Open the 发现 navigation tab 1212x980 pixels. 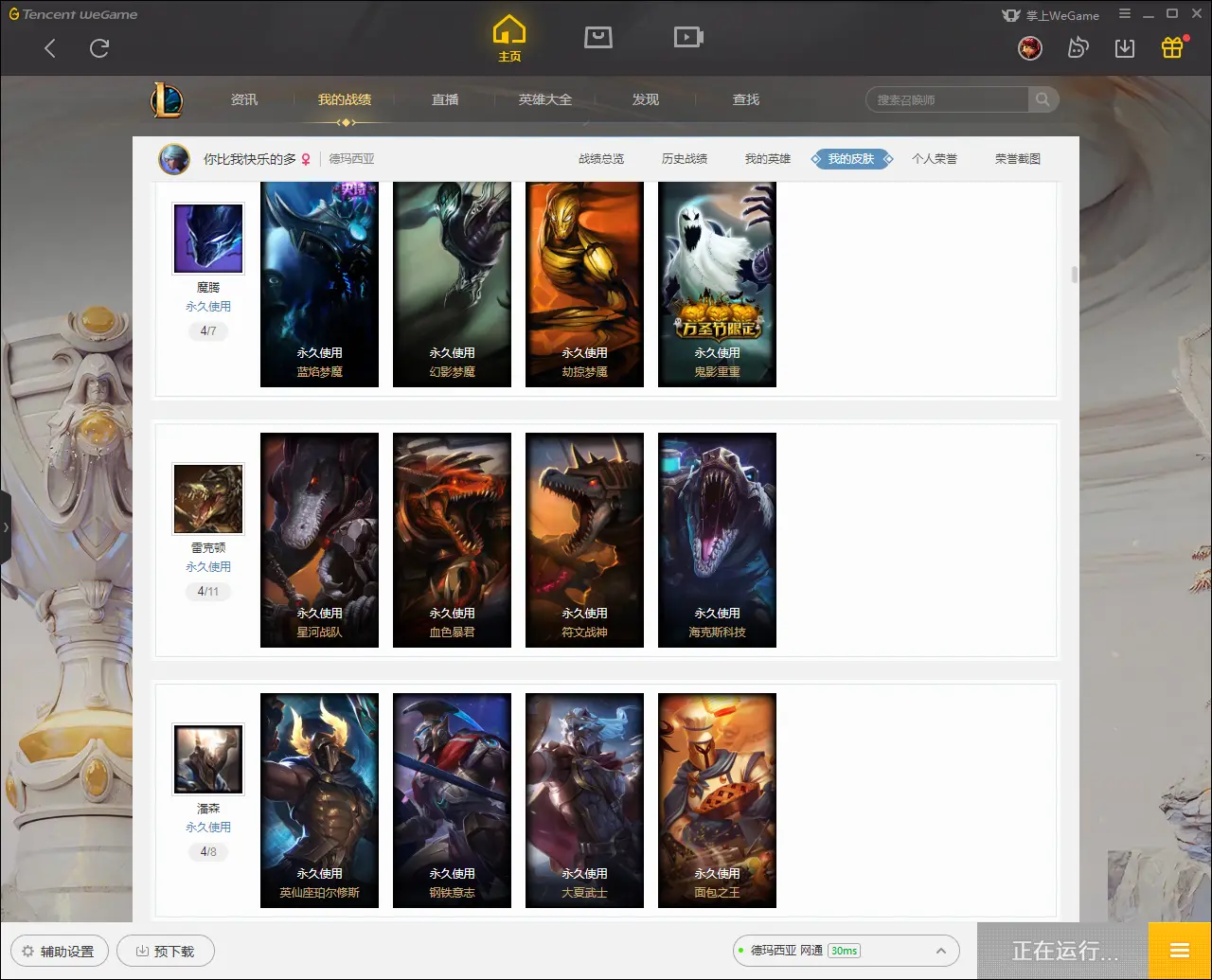[x=646, y=99]
